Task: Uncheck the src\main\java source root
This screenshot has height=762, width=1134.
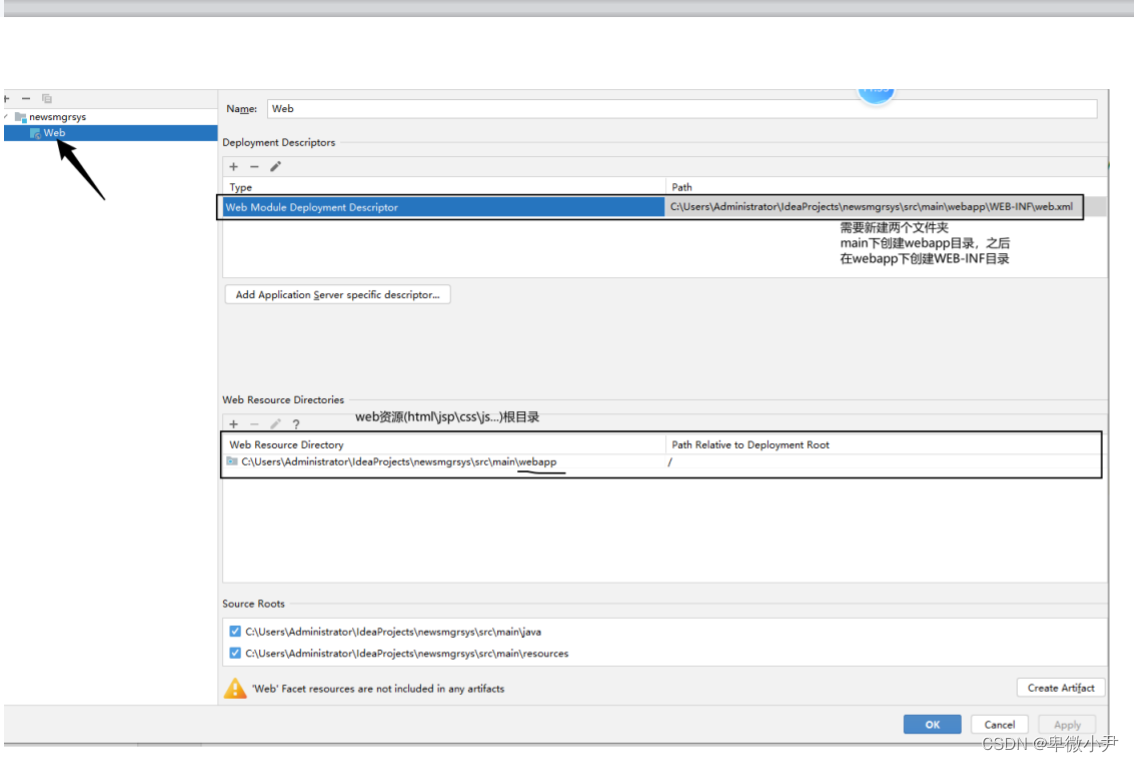Action: 234,631
